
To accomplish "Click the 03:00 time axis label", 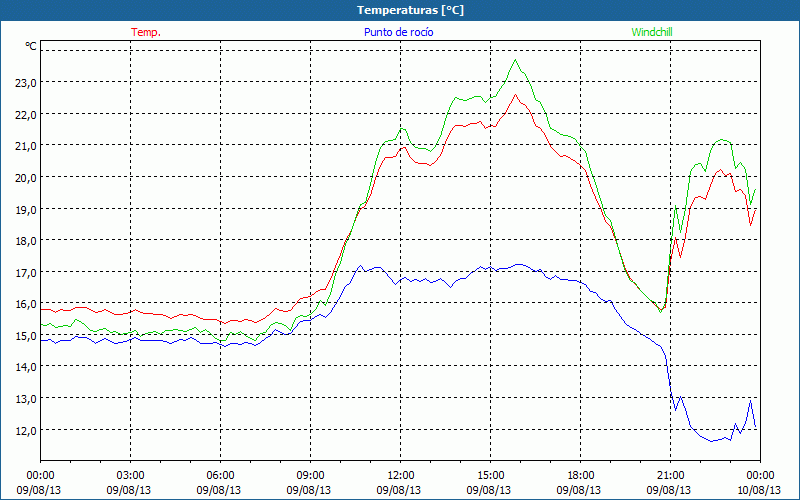I will click(x=129, y=476).
